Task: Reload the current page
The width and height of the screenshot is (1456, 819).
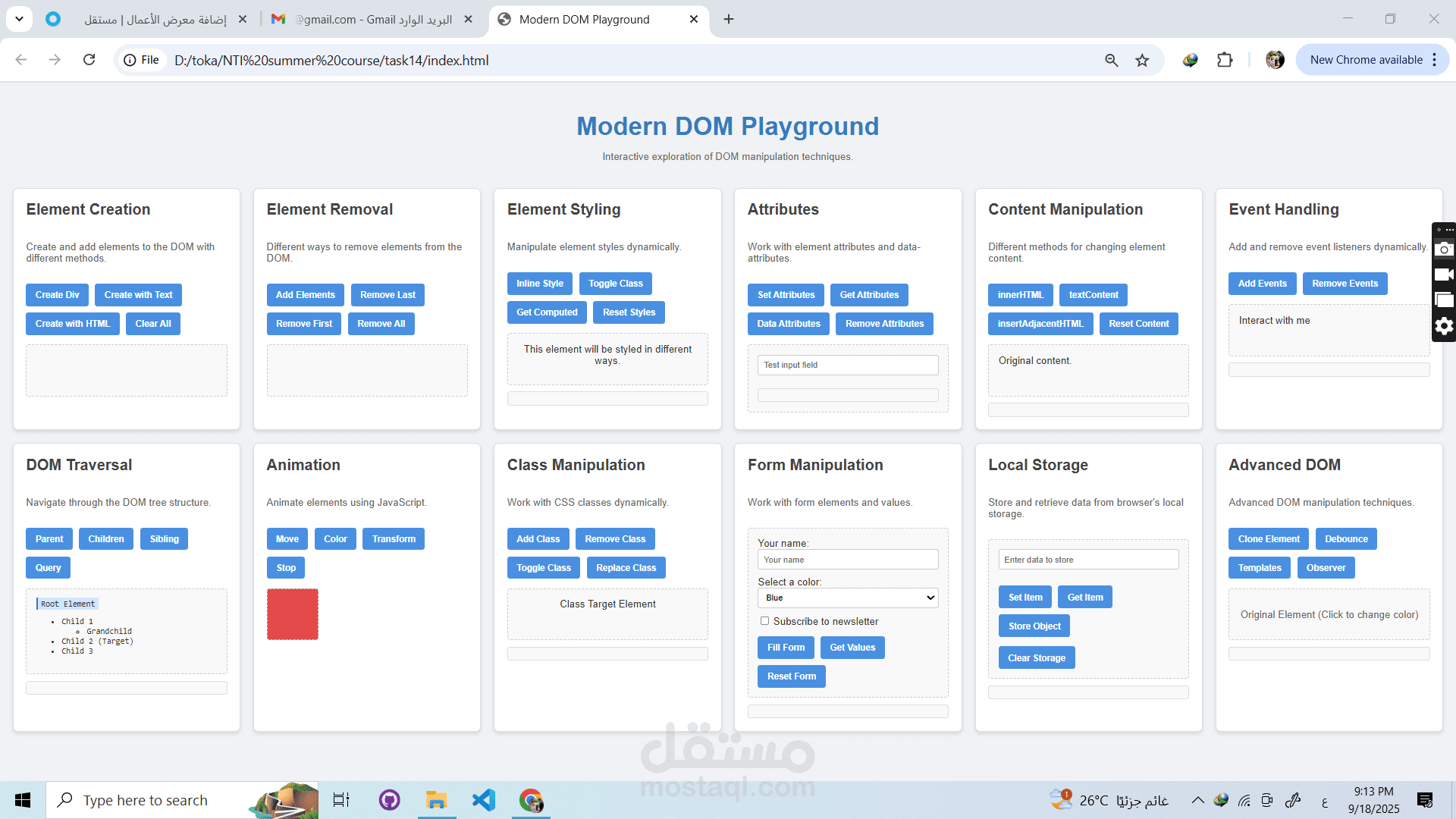Action: coord(89,60)
